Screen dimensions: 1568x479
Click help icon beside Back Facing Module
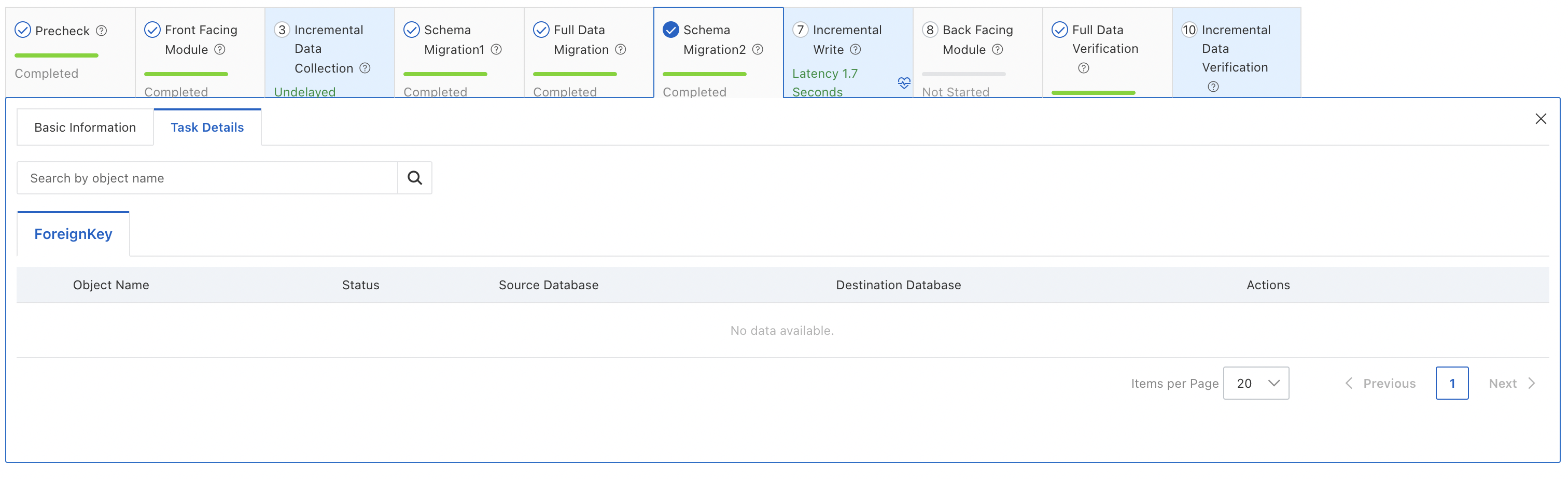[x=997, y=49]
